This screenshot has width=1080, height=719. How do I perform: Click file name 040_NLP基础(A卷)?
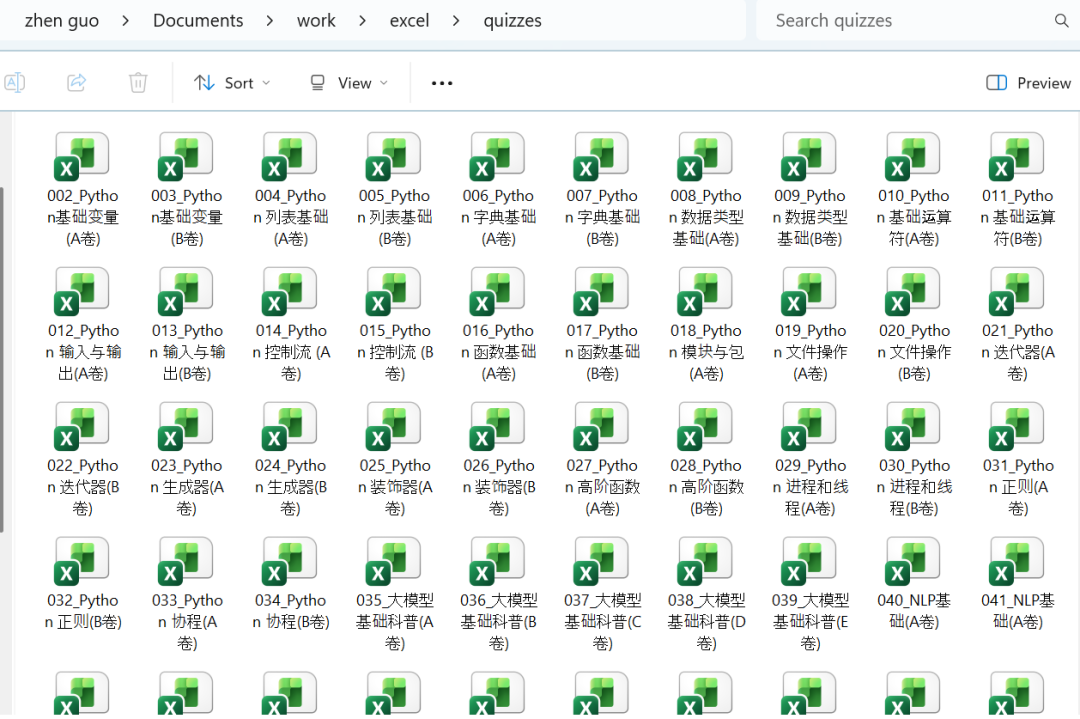pos(914,611)
